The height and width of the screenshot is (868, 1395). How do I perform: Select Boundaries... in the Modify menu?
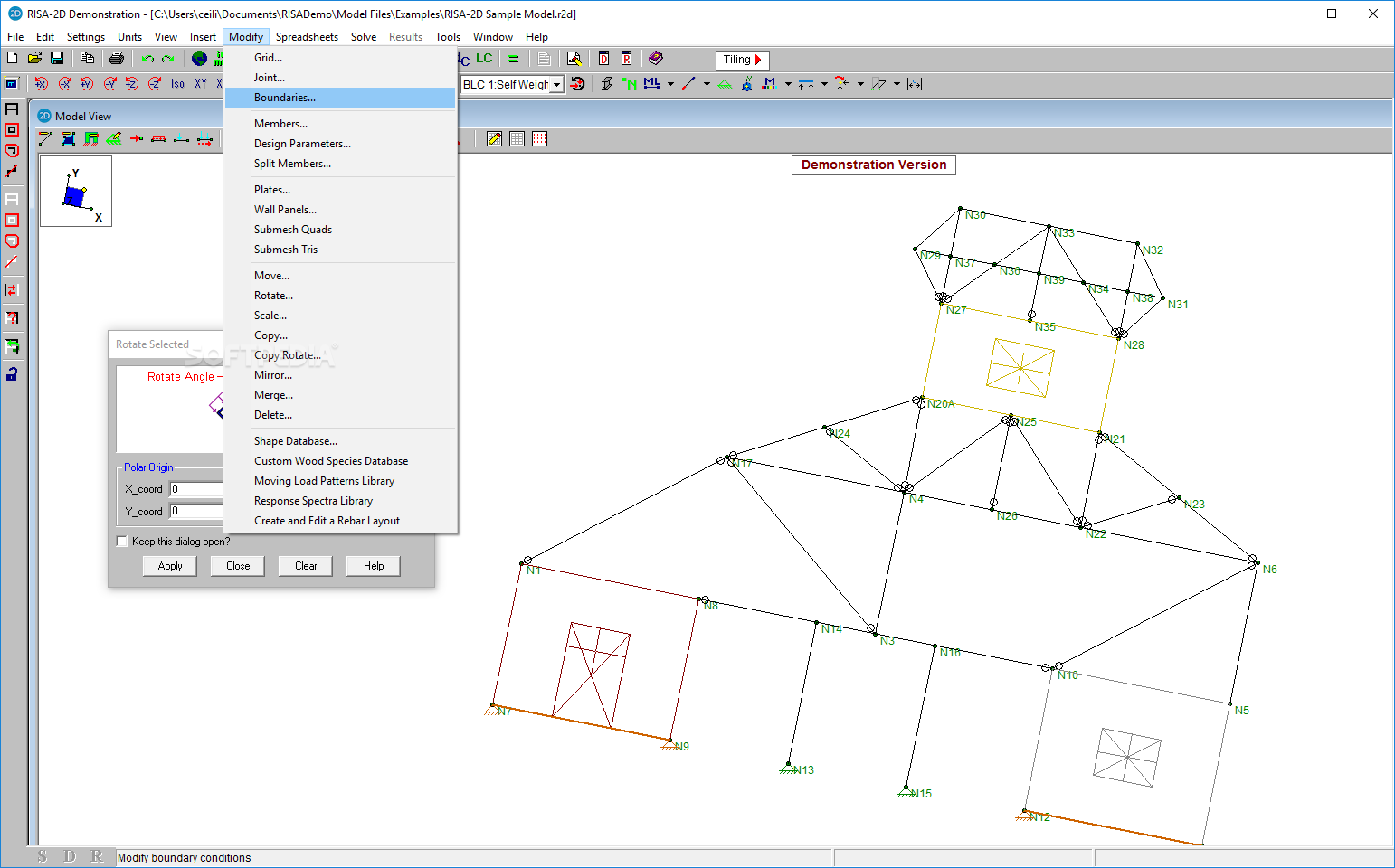tap(340, 98)
